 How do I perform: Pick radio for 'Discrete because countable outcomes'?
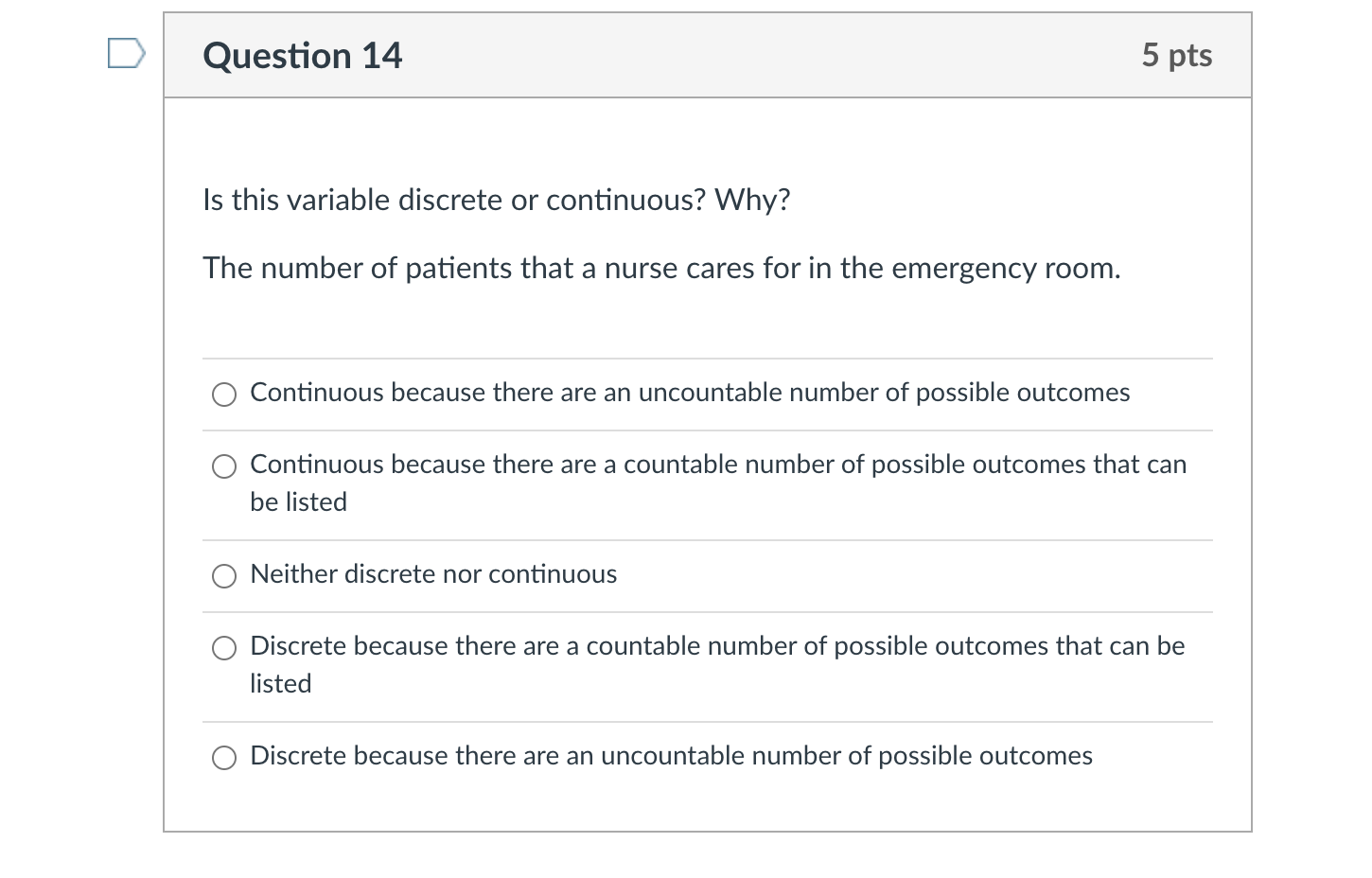click(224, 648)
